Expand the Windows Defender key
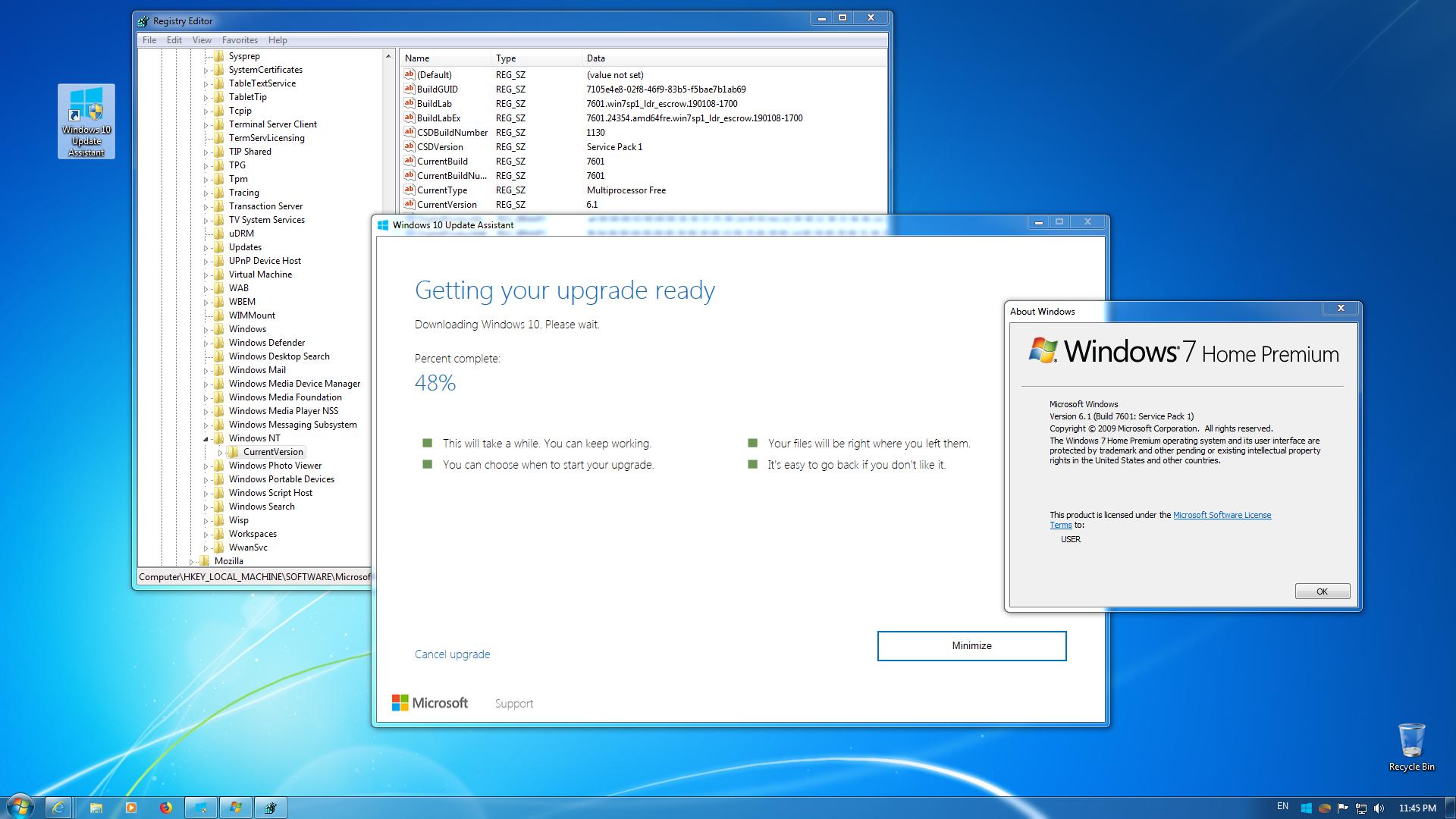1456x819 pixels. (206, 344)
